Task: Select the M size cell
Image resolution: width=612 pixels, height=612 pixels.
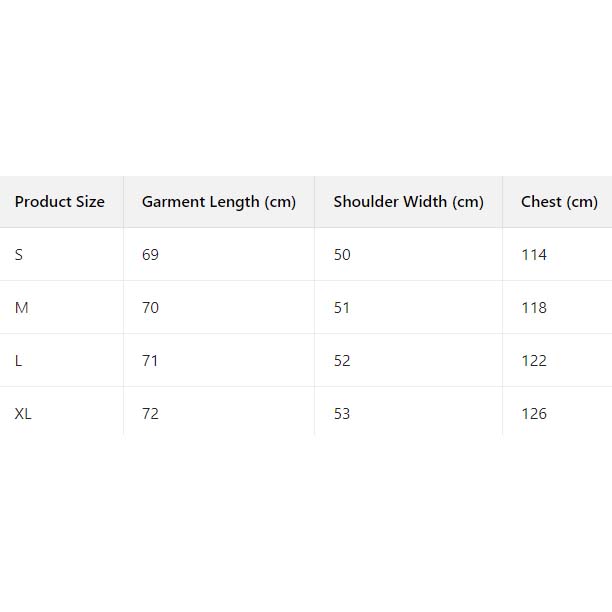Action: tap(22, 308)
